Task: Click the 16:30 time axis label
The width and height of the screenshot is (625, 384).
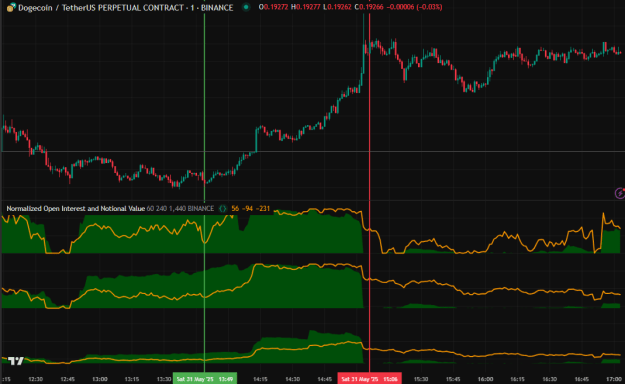Action: pyautogui.click(x=550, y=379)
